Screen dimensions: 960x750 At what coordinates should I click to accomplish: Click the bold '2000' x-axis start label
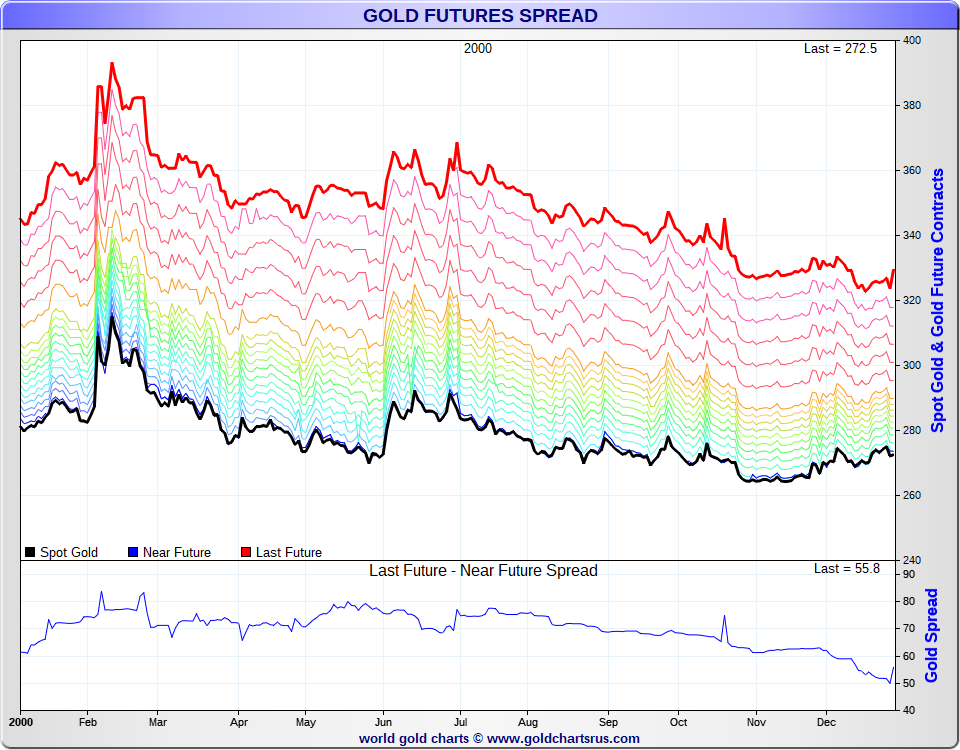pyautogui.click(x=21, y=722)
